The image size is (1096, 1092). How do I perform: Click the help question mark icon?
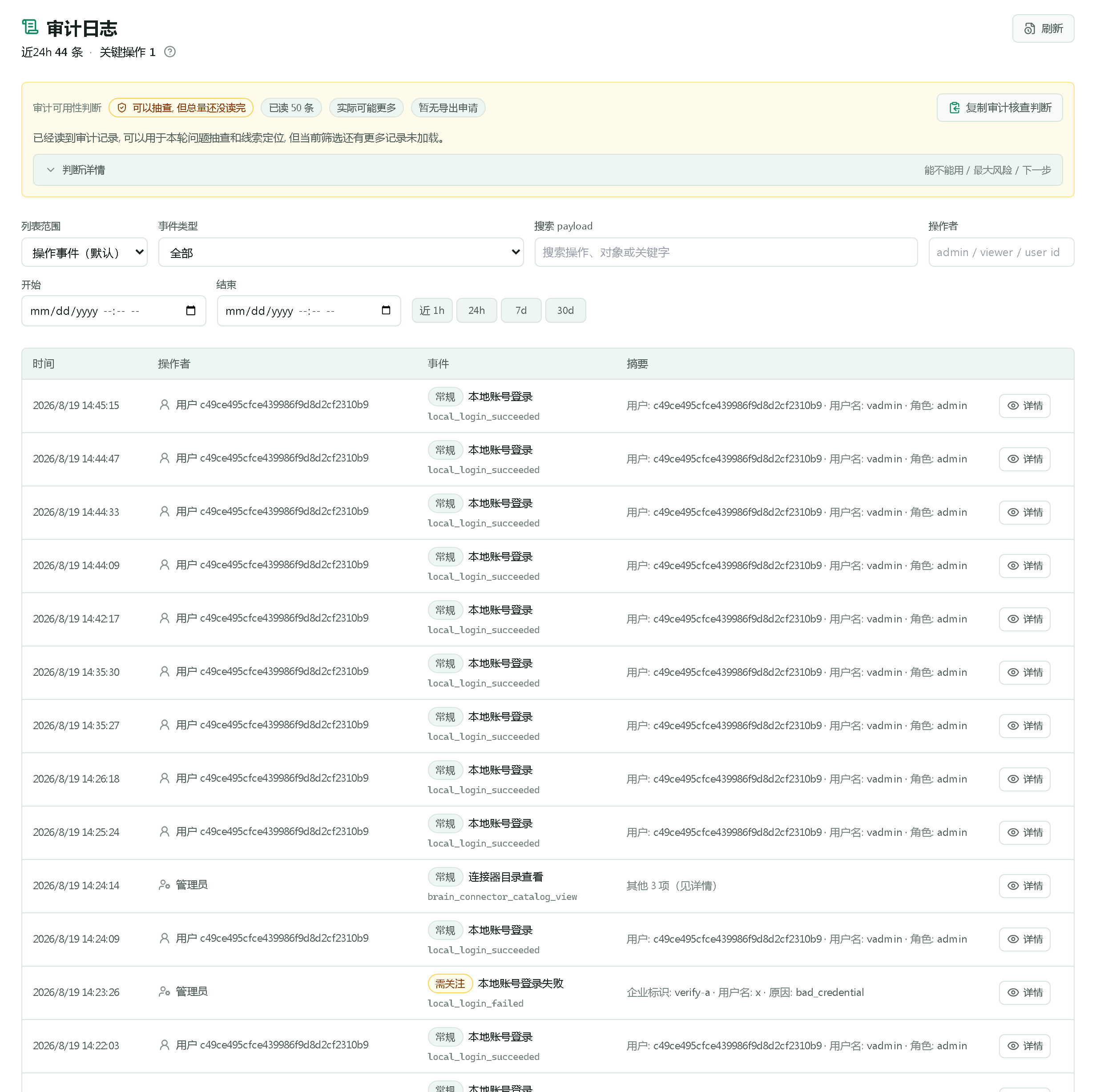pos(169,52)
